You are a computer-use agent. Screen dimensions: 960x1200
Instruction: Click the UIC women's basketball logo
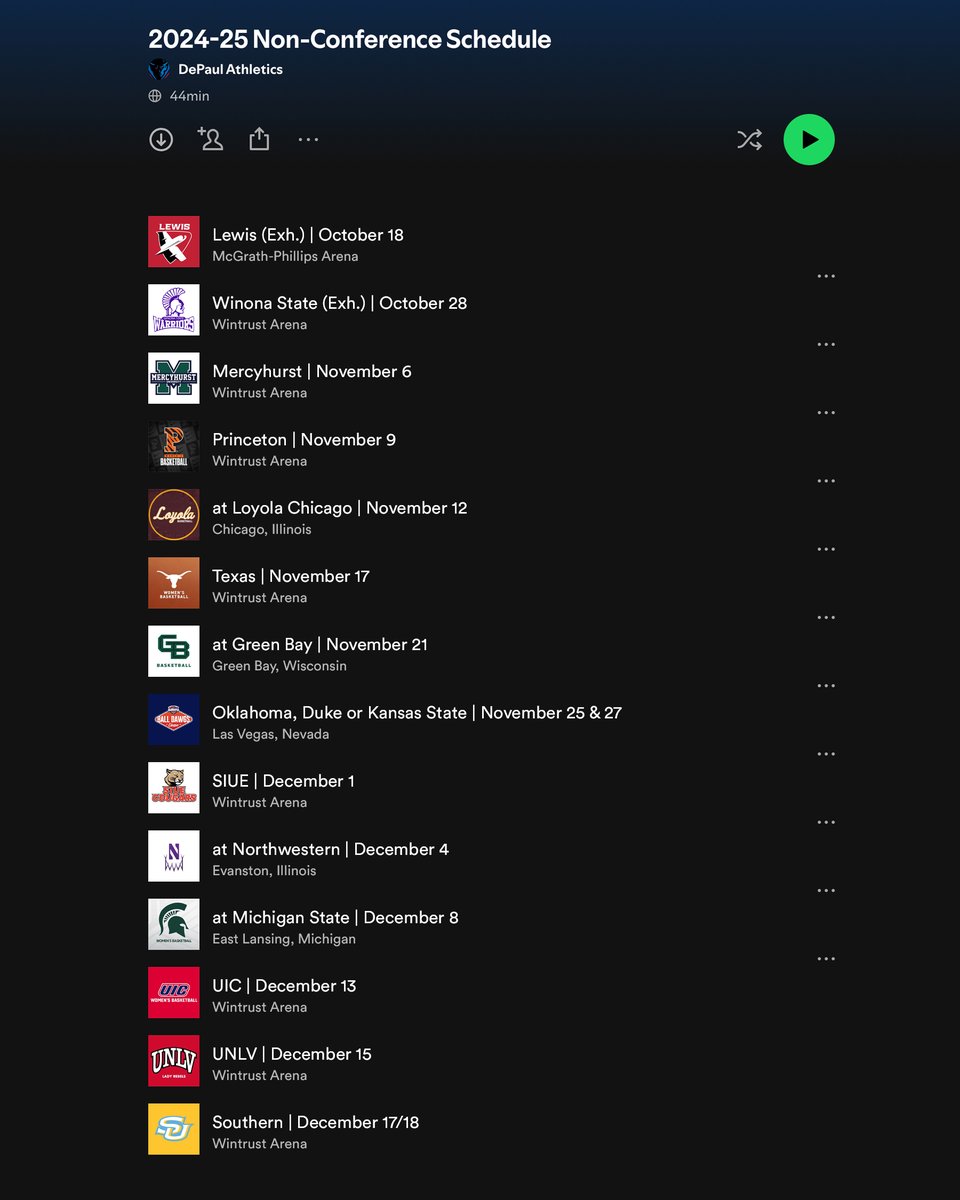(x=174, y=992)
